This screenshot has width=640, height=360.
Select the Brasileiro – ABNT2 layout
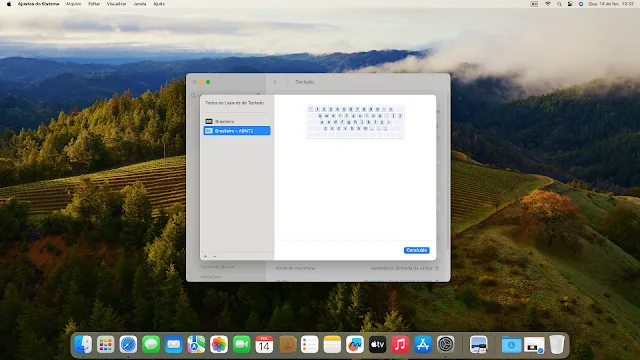point(237,131)
